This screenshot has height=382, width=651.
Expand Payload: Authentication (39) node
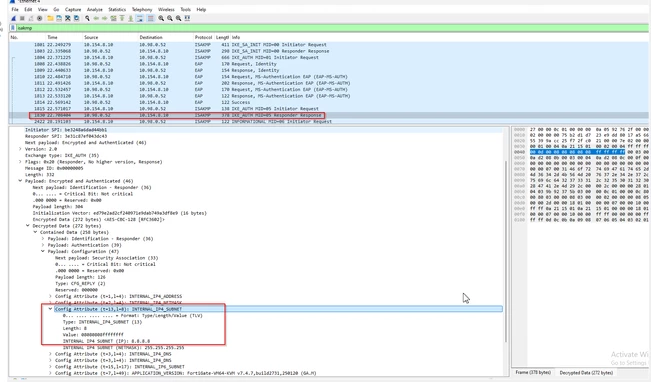43,245
